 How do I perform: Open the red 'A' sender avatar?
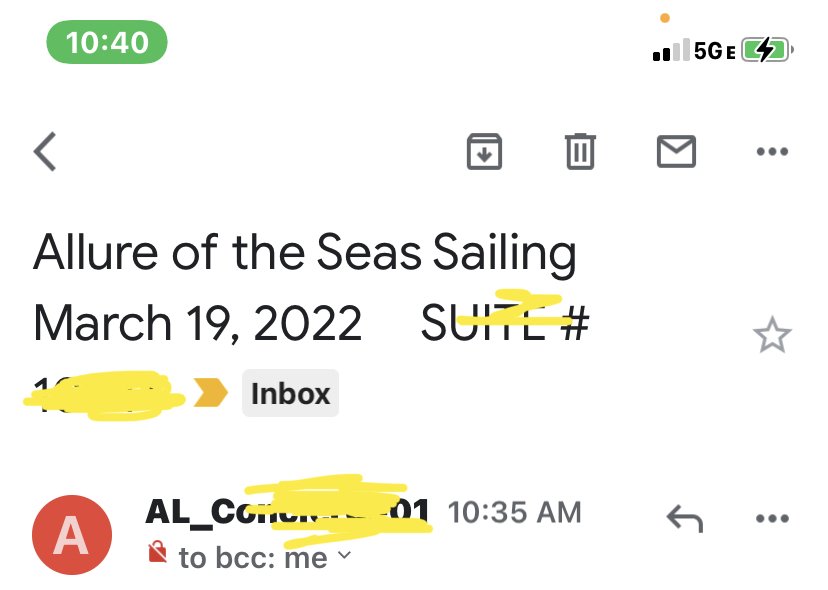click(x=72, y=535)
